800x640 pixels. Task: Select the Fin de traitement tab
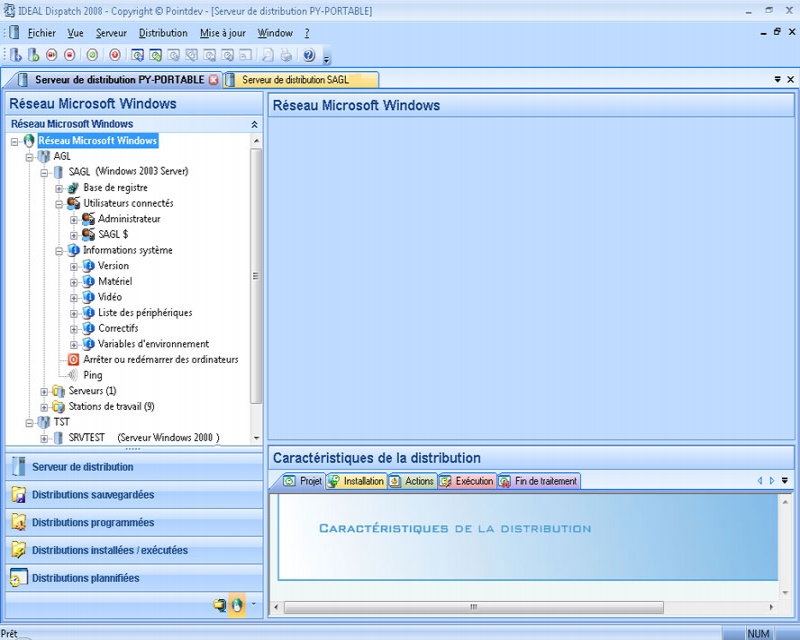pyautogui.click(x=539, y=481)
